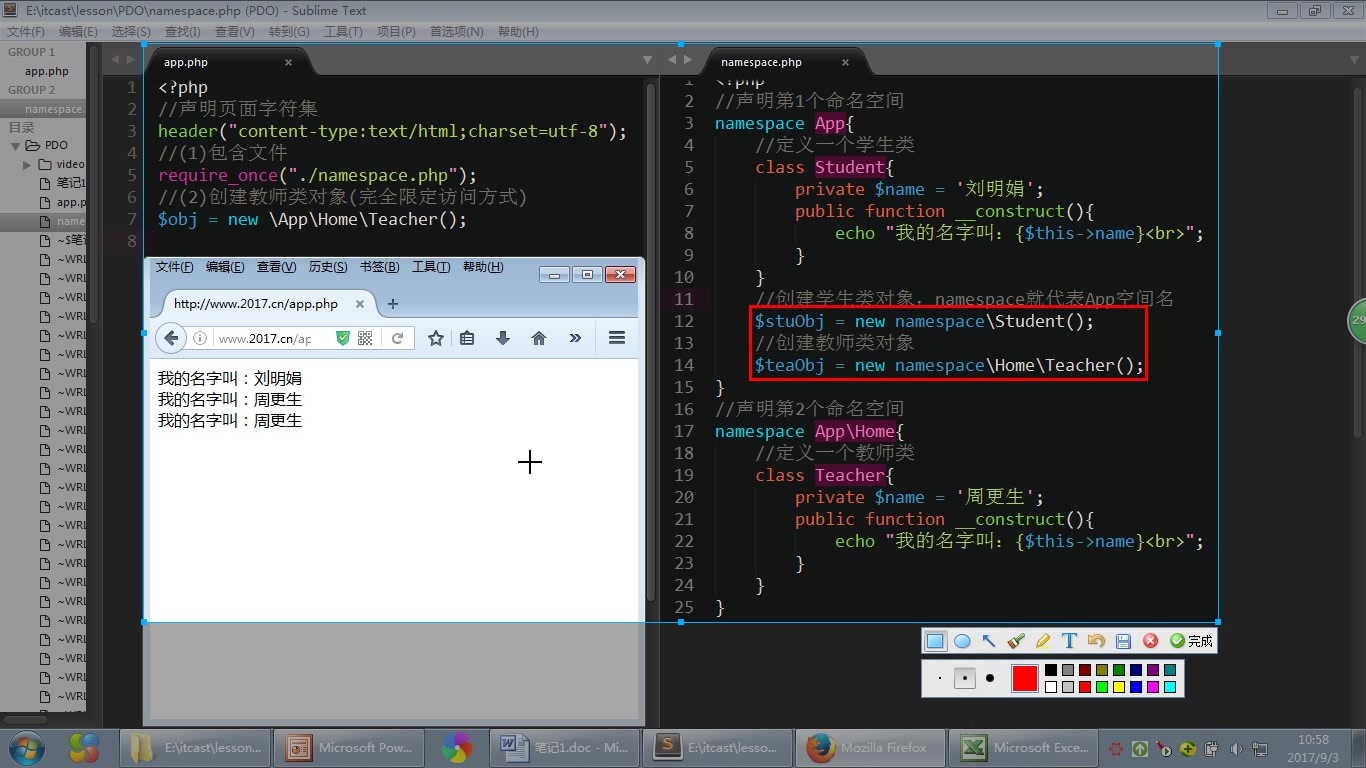1366x768 pixels.
Task: Open Sublime Text 项目(P) menu
Action: pyautogui.click(x=396, y=31)
